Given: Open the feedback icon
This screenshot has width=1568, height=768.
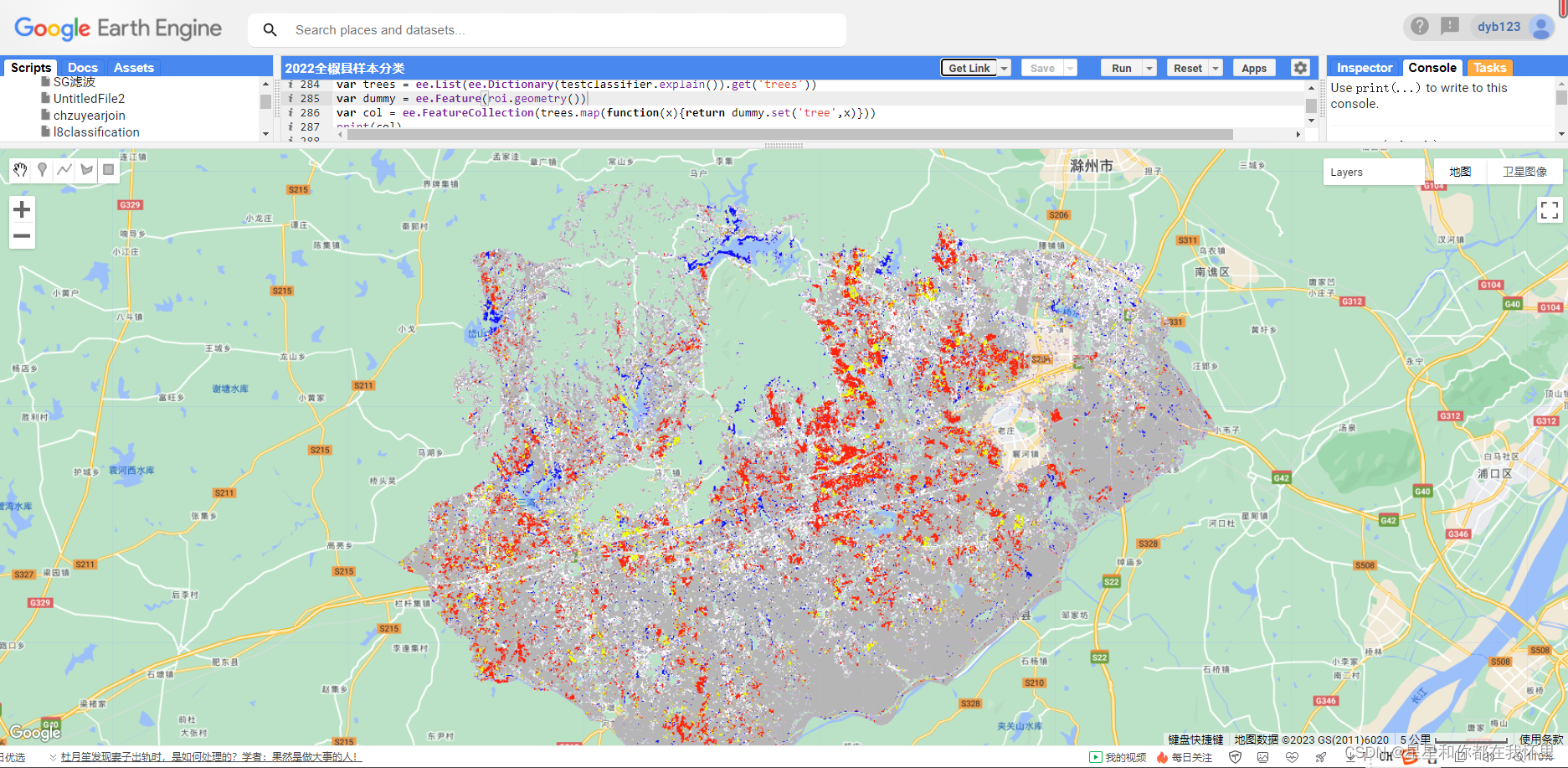Looking at the screenshot, I should tap(1450, 26).
